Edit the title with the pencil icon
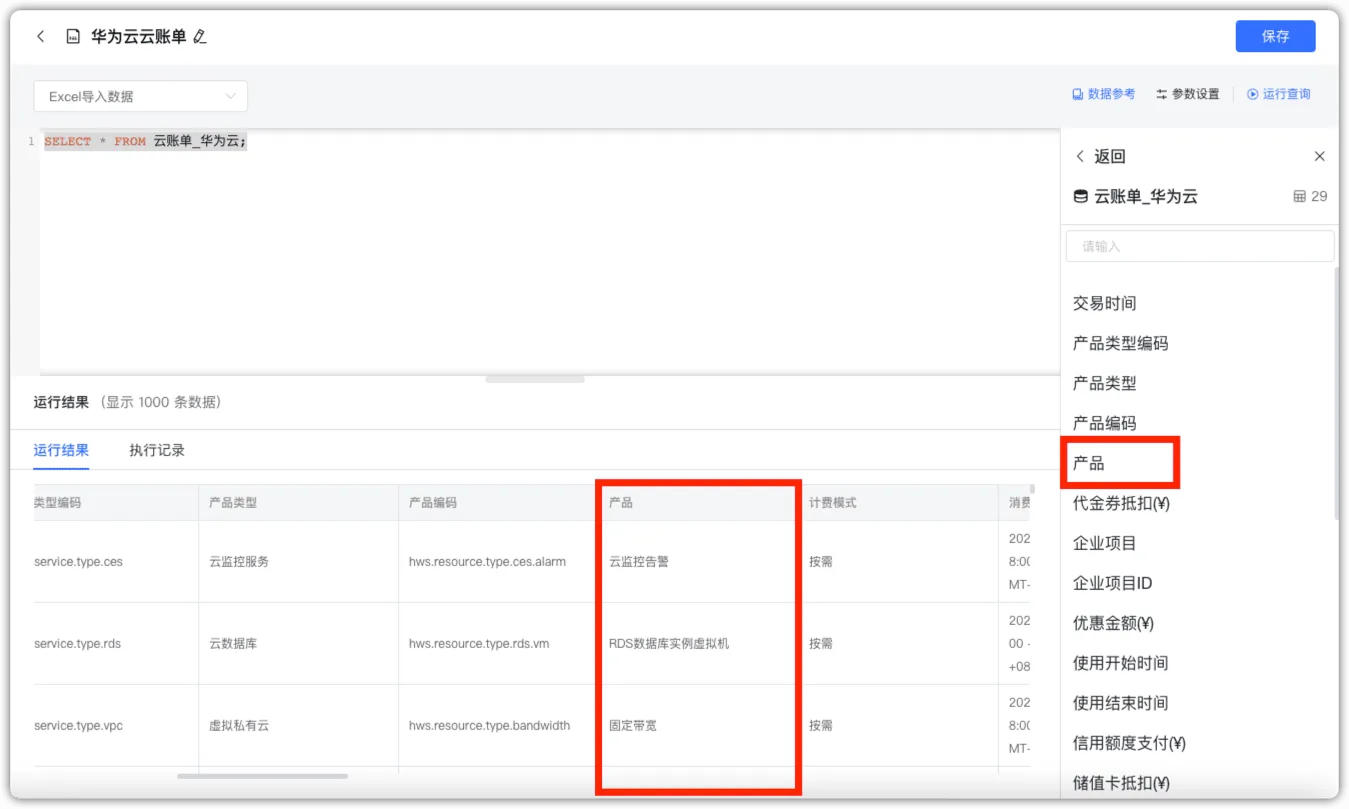1349x809 pixels. (199, 36)
